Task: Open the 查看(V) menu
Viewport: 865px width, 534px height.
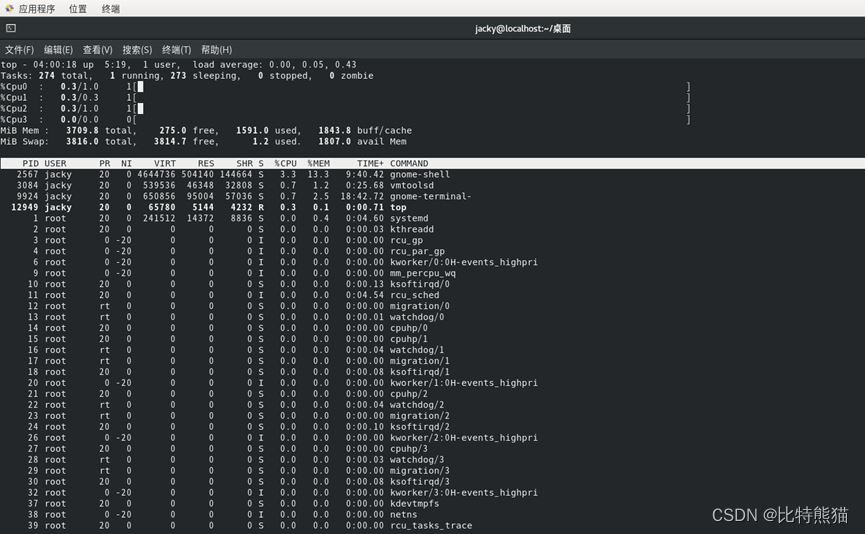Action: pyautogui.click(x=97, y=50)
